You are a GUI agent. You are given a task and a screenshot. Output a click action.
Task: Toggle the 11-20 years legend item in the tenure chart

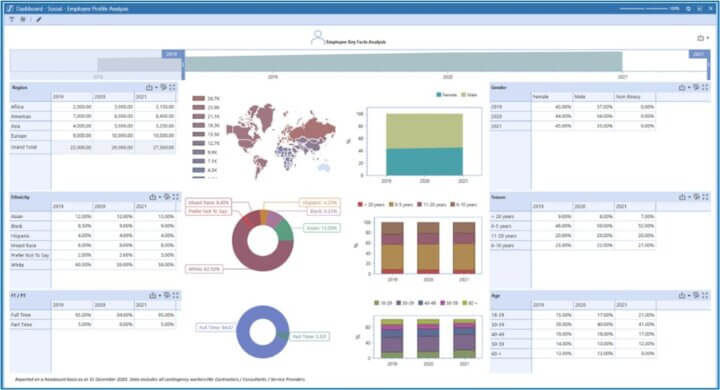pos(432,204)
